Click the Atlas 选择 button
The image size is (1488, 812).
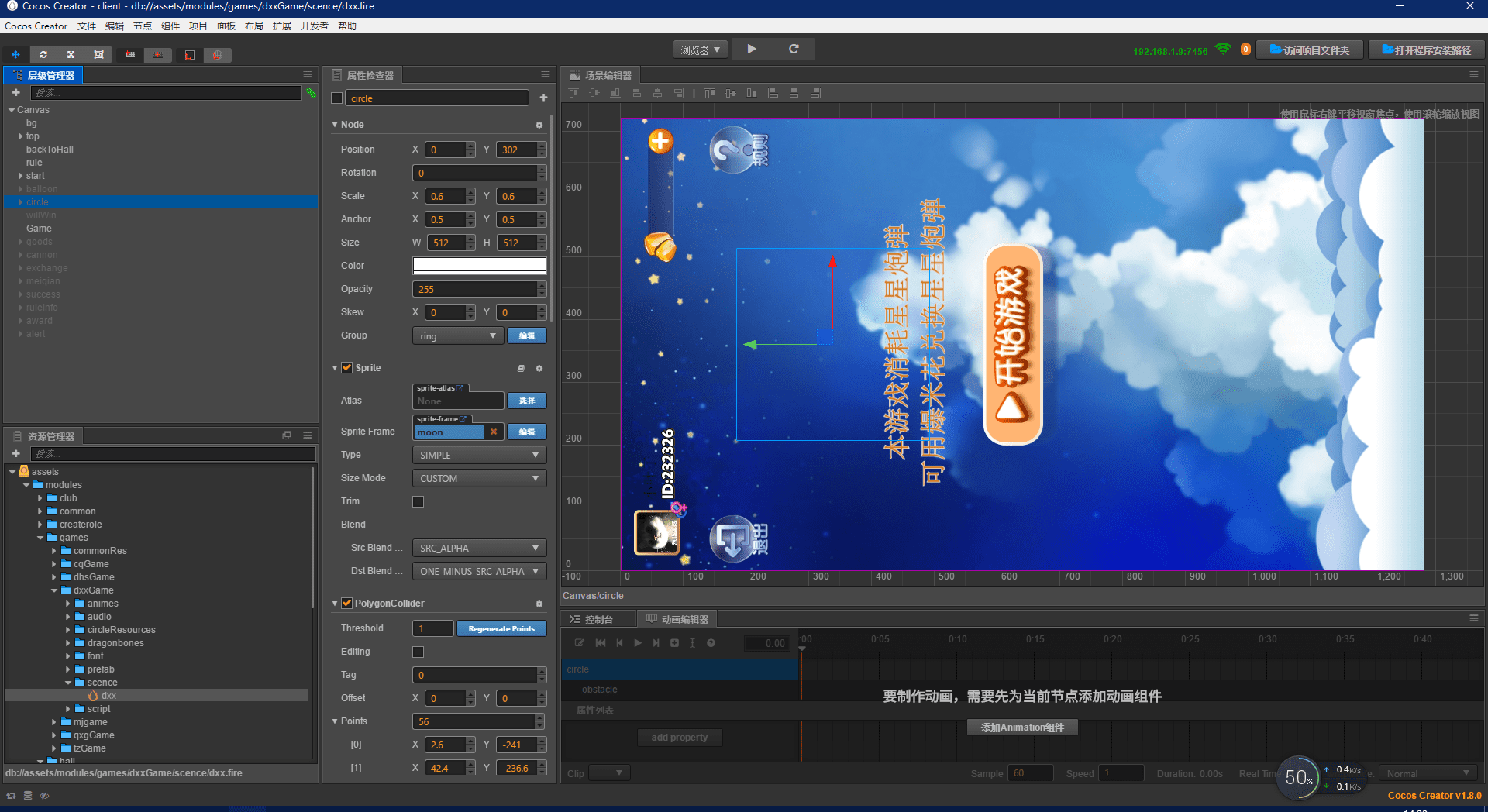pyautogui.click(x=527, y=401)
